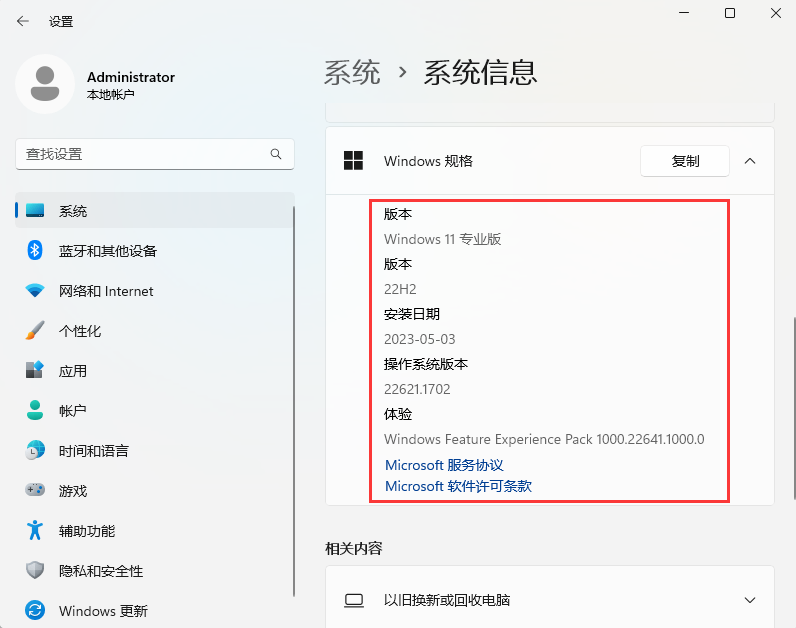Open 系统 in the sidebar
Image resolution: width=796 pixels, height=628 pixels.
click(x=155, y=210)
